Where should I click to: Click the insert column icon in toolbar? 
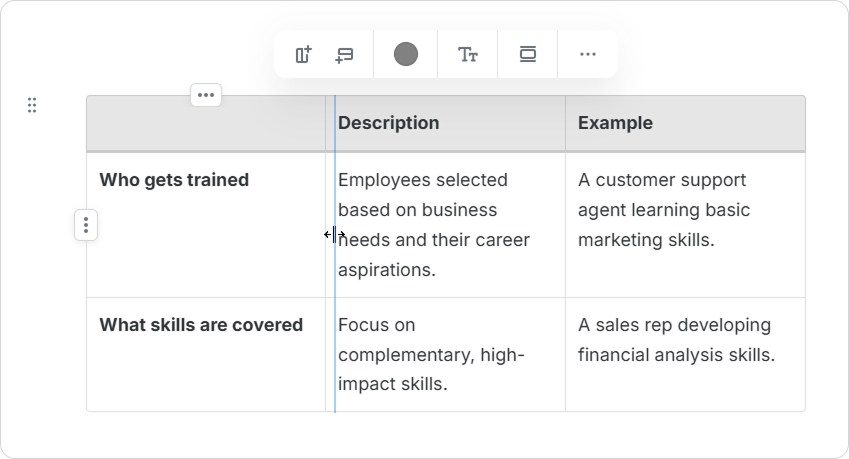(x=303, y=55)
